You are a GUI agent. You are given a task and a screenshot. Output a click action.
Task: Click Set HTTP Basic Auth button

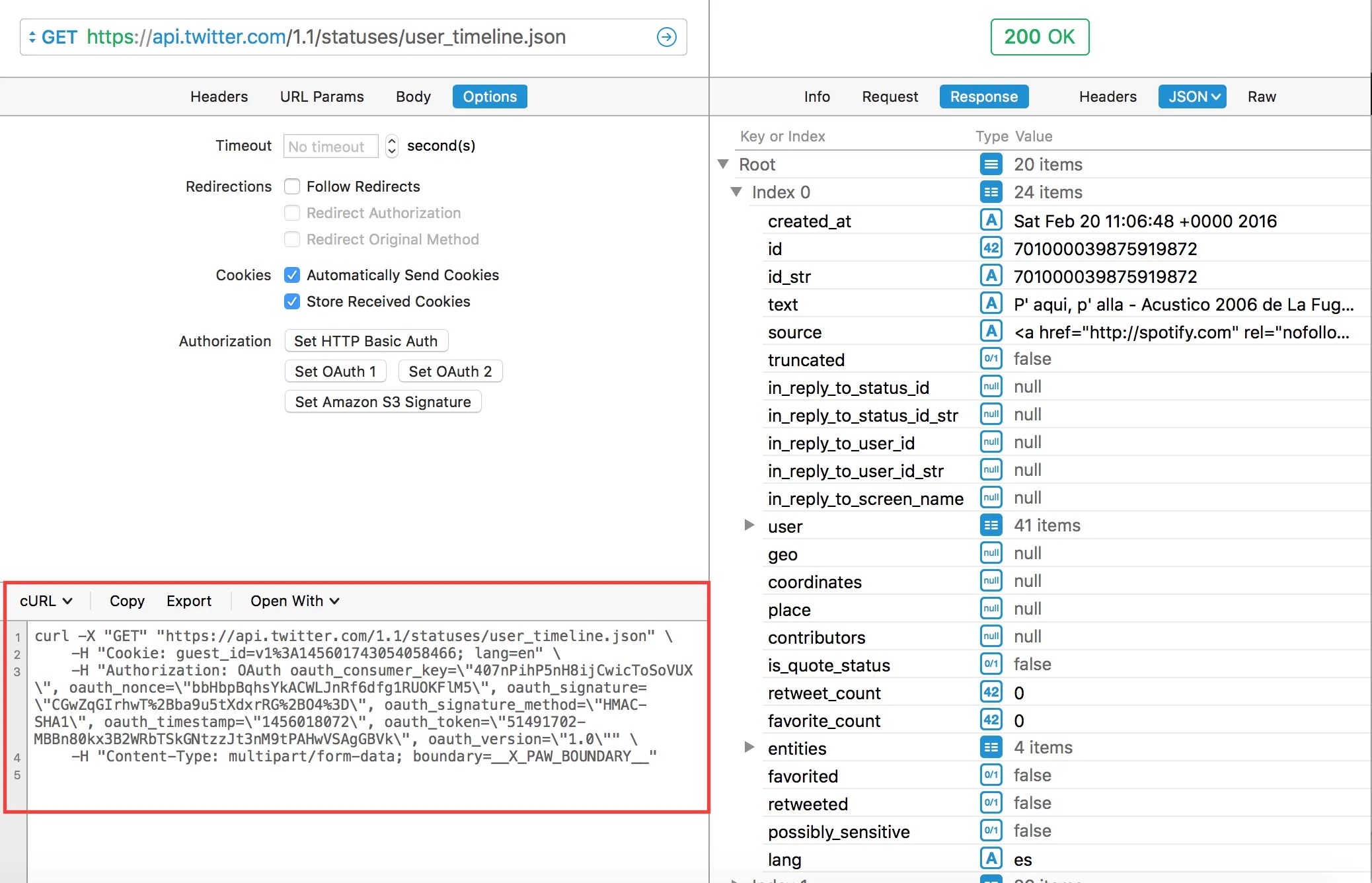[x=366, y=341]
